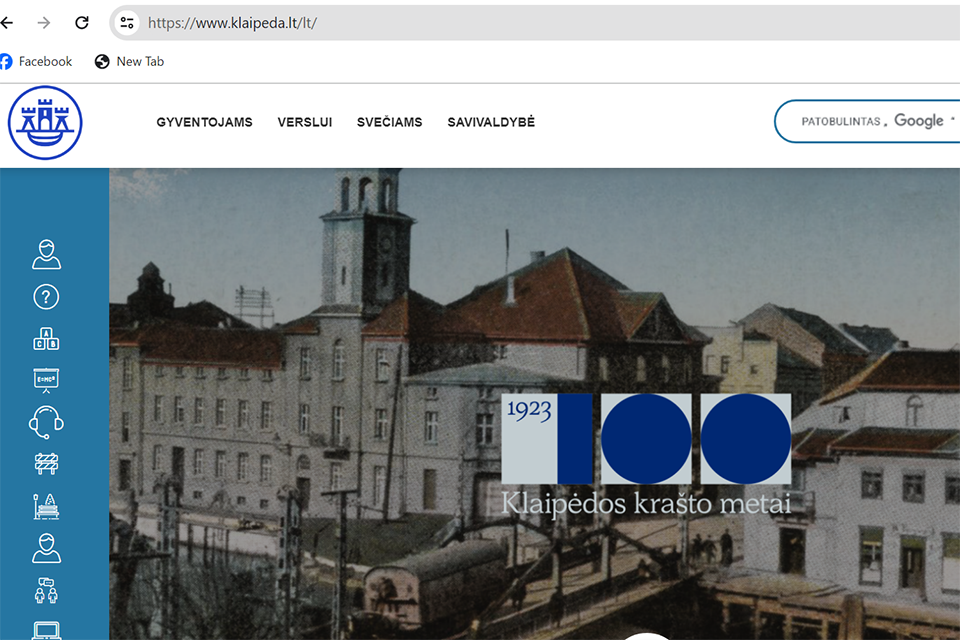
Task: View site information icon beside the URL
Action: [x=126, y=22]
